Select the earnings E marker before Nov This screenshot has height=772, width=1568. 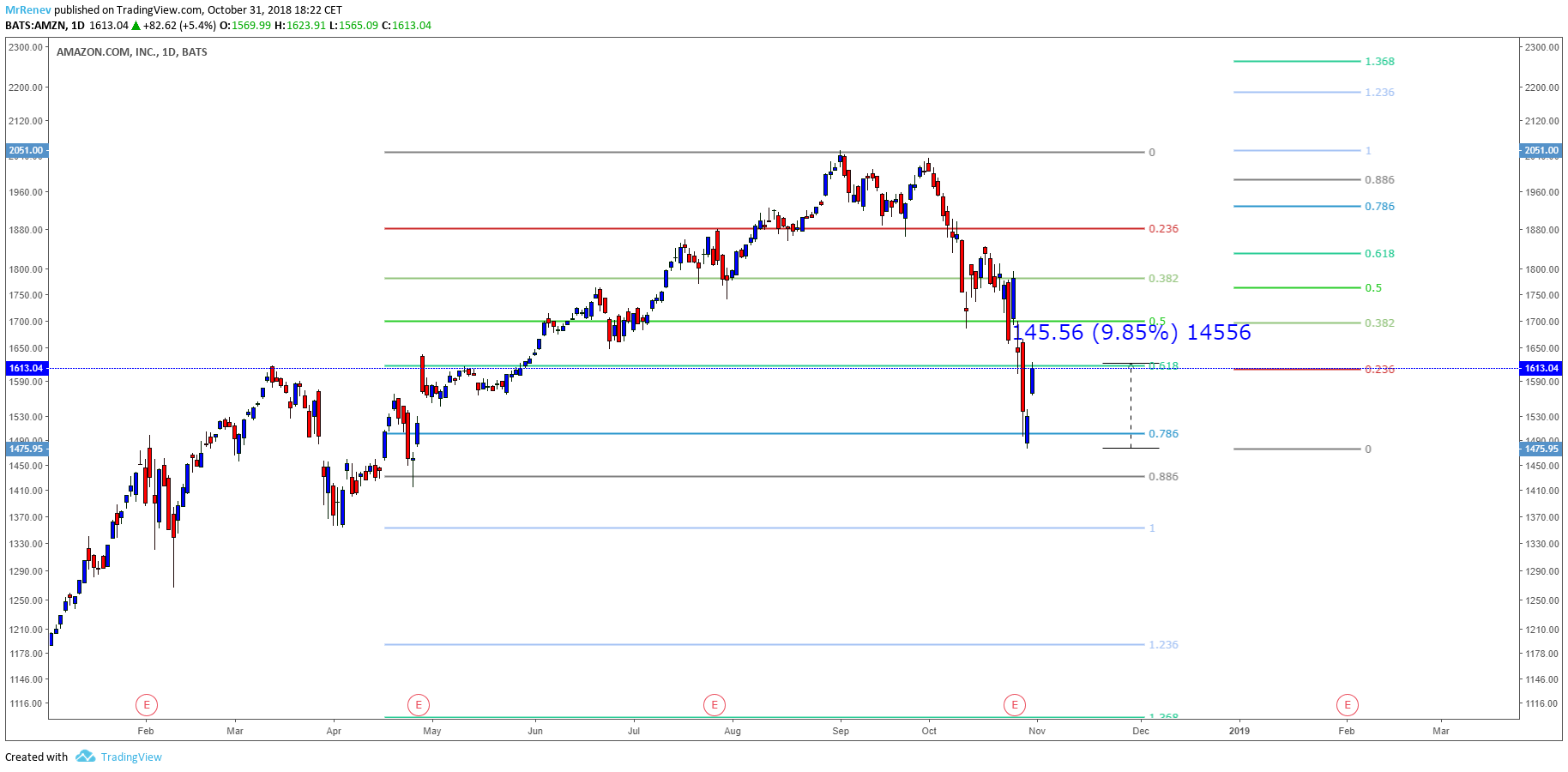(x=1015, y=705)
